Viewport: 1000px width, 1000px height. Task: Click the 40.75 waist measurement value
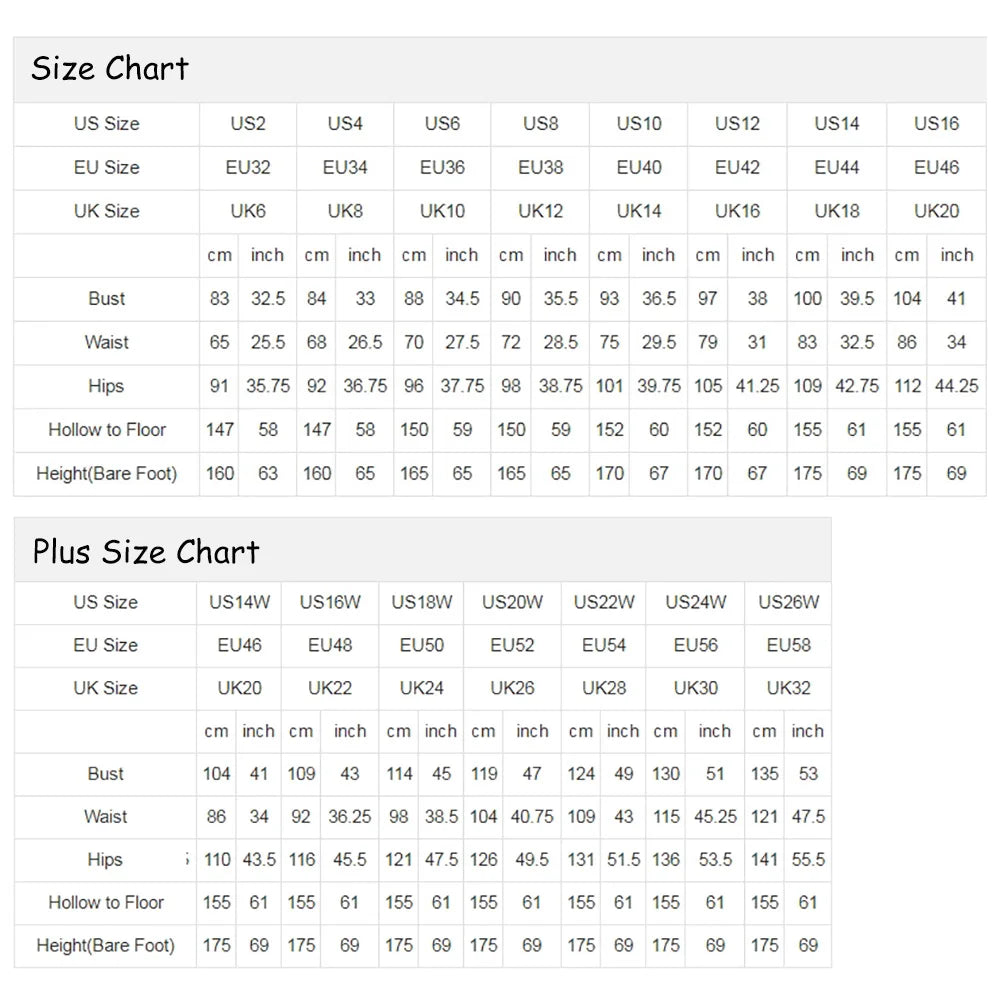click(532, 816)
